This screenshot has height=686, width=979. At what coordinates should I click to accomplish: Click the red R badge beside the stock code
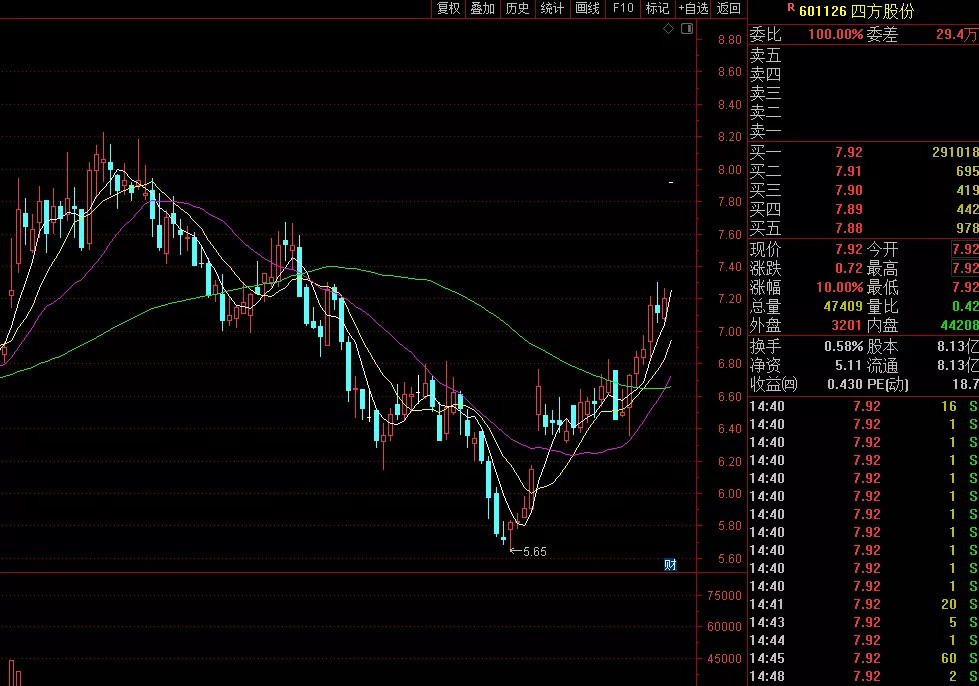pyautogui.click(x=790, y=9)
